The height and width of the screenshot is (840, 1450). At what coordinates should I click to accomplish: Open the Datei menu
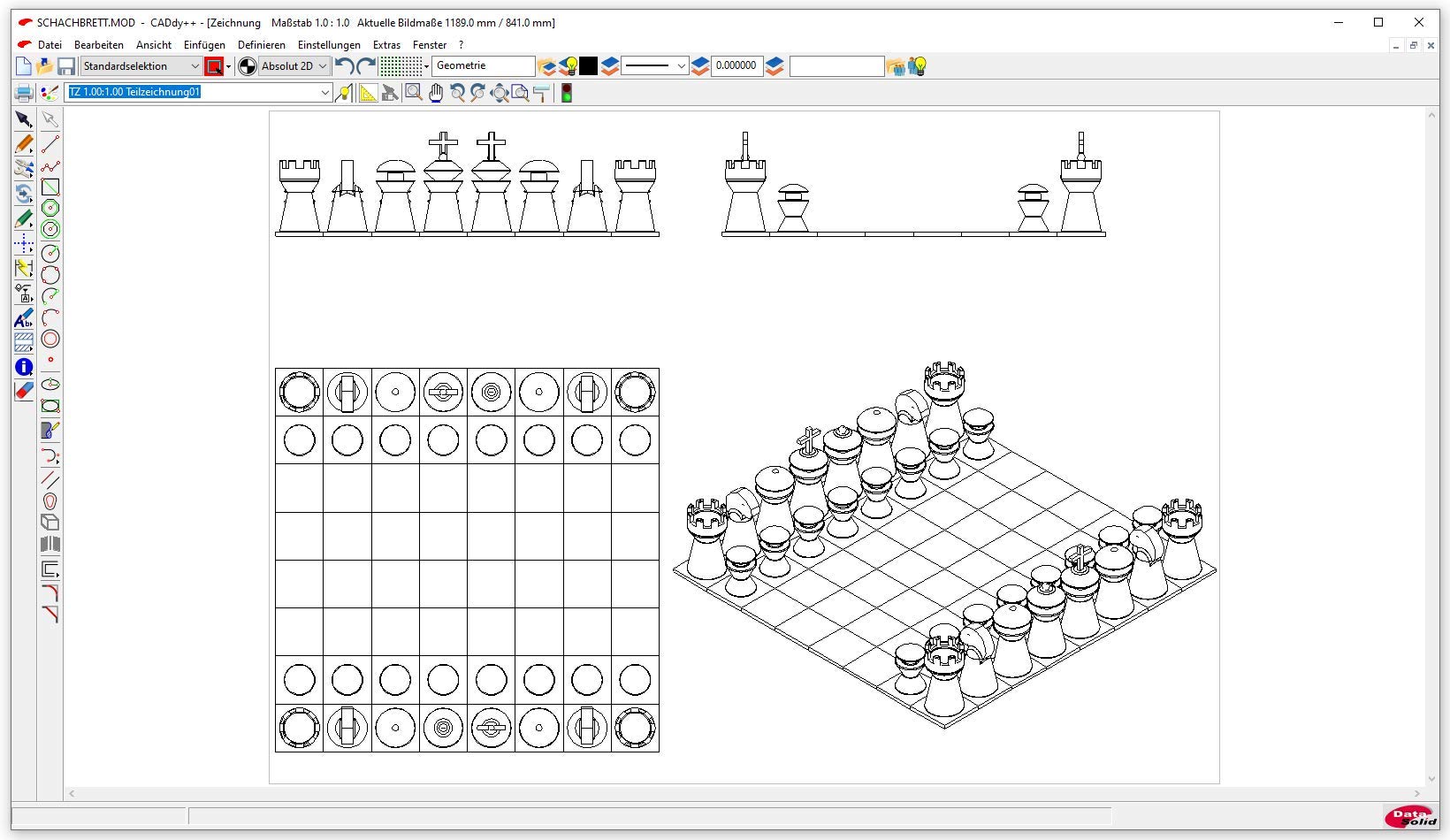pyautogui.click(x=50, y=44)
